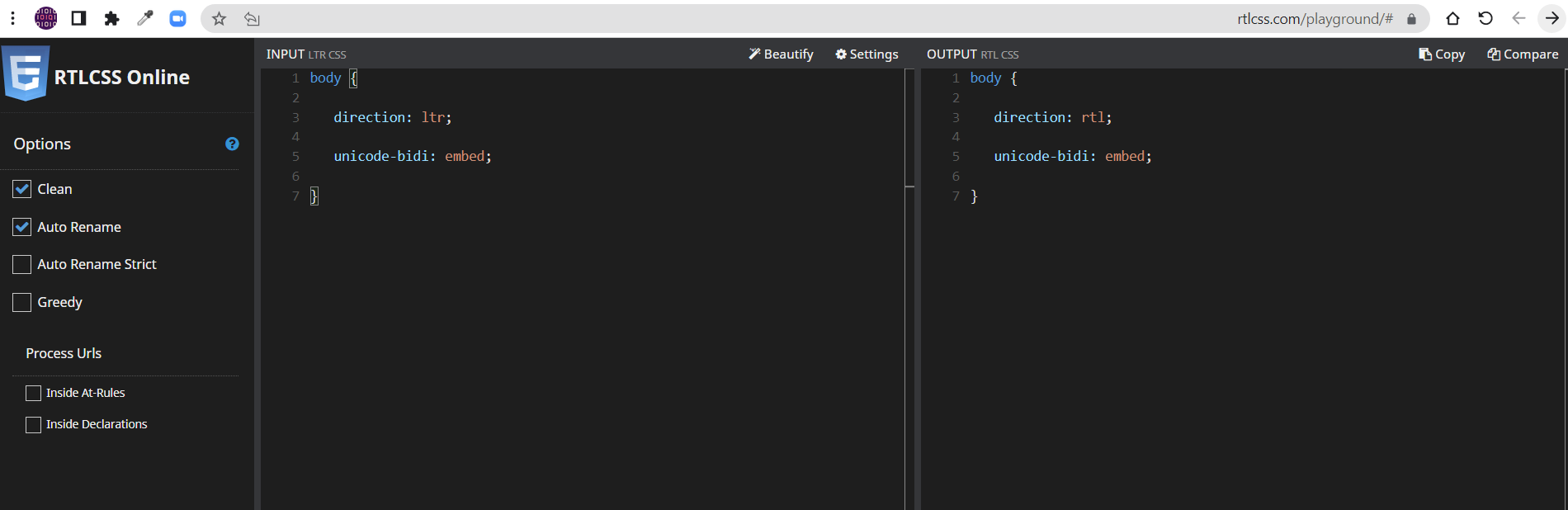Open the Settings panel
This screenshot has width=1568, height=510.
coord(867,54)
